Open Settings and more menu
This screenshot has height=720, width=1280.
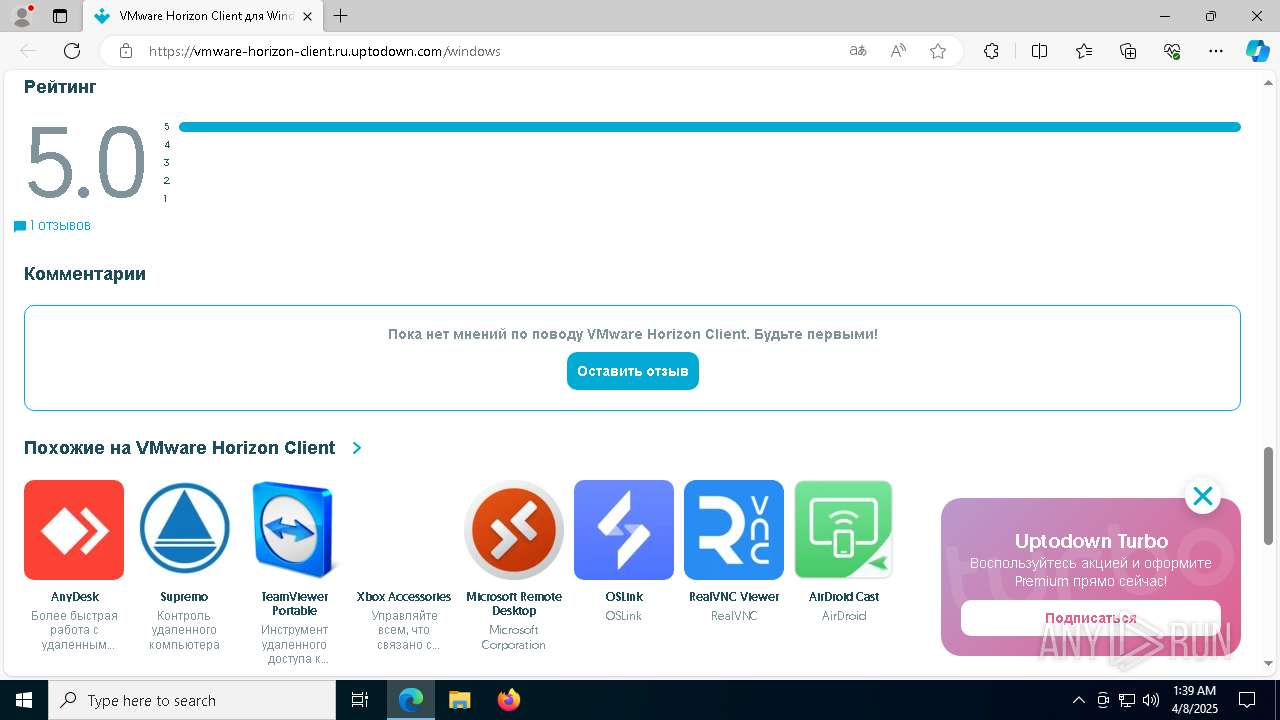[x=1216, y=51]
